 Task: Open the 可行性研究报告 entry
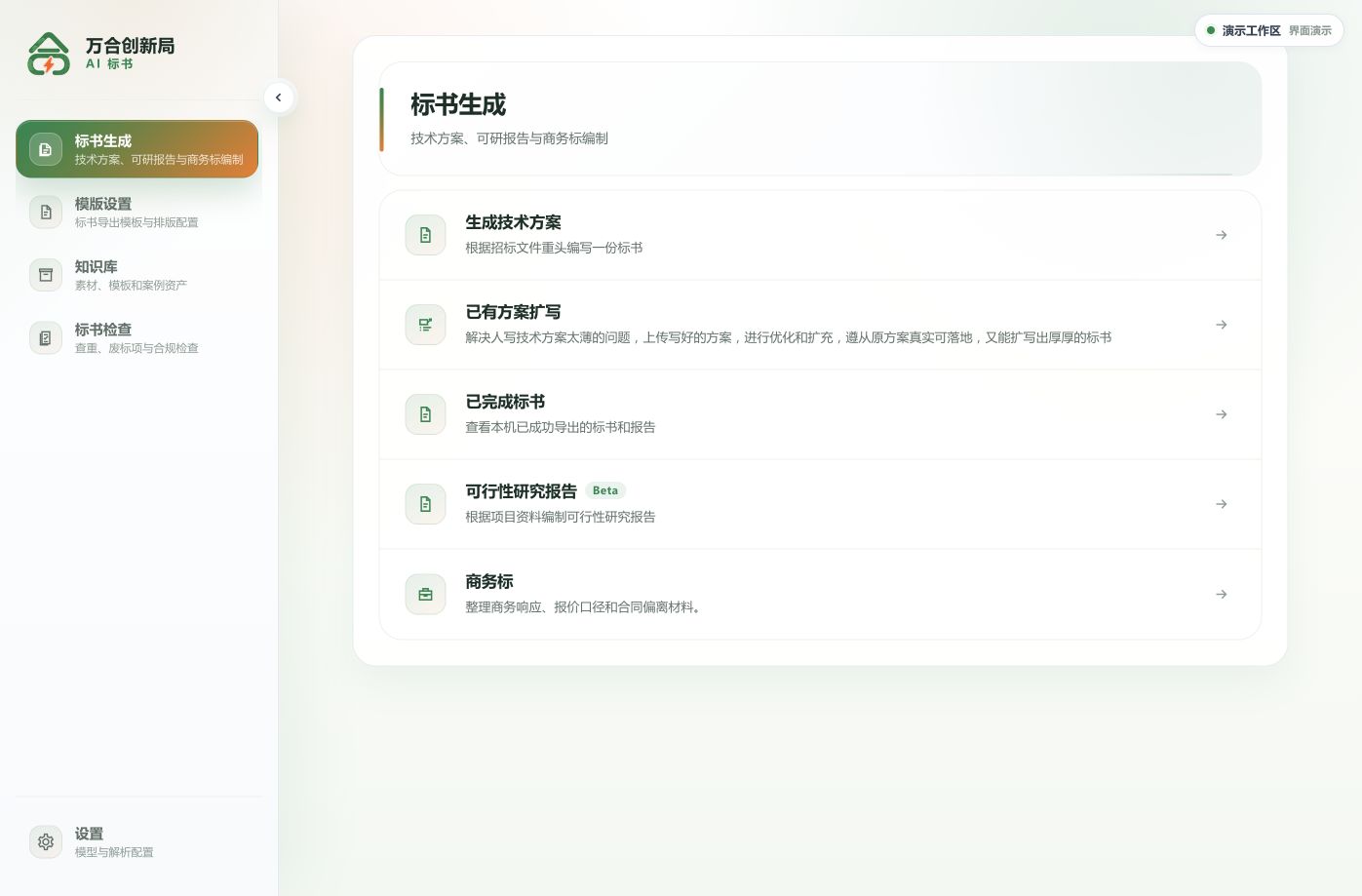(820, 504)
